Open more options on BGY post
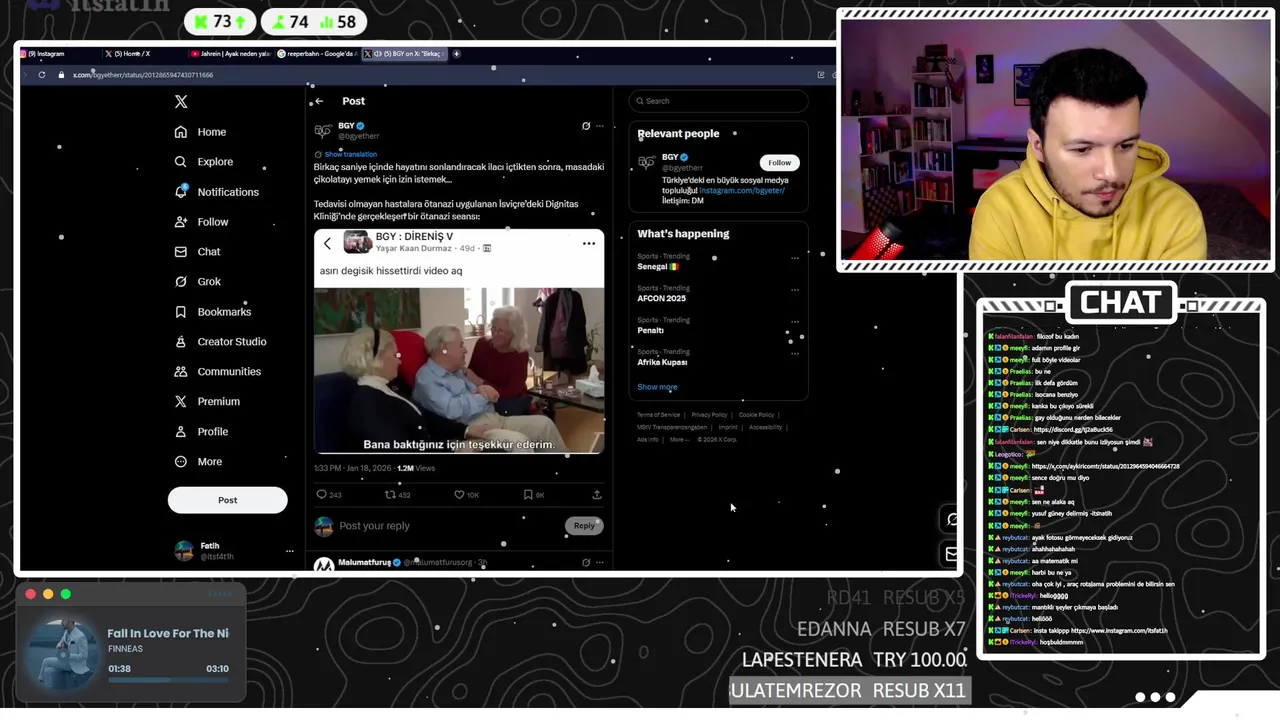This screenshot has width=1280, height=720. click(x=600, y=126)
